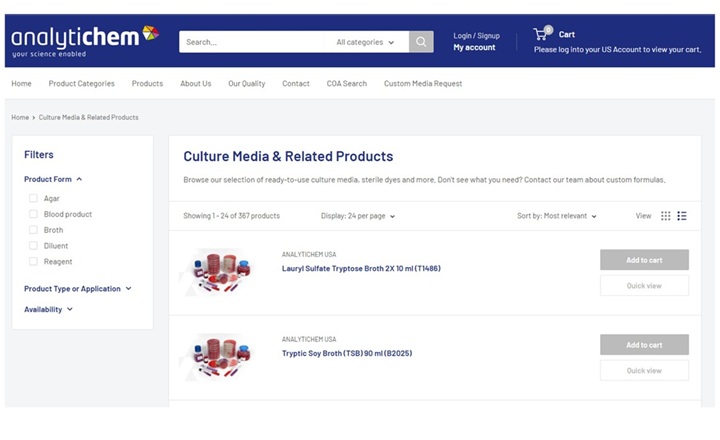Check the Diluent filter
The width and height of the screenshot is (720, 440).
coord(33,245)
